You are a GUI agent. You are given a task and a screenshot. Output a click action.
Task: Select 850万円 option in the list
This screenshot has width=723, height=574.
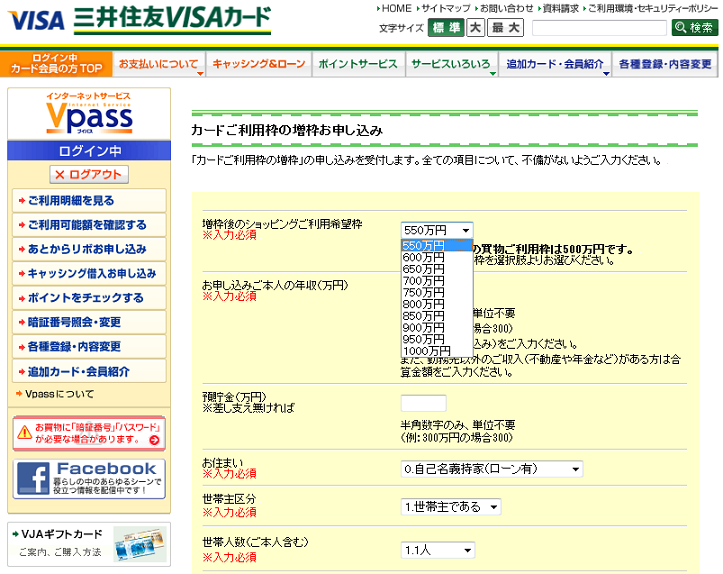[x=437, y=316]
